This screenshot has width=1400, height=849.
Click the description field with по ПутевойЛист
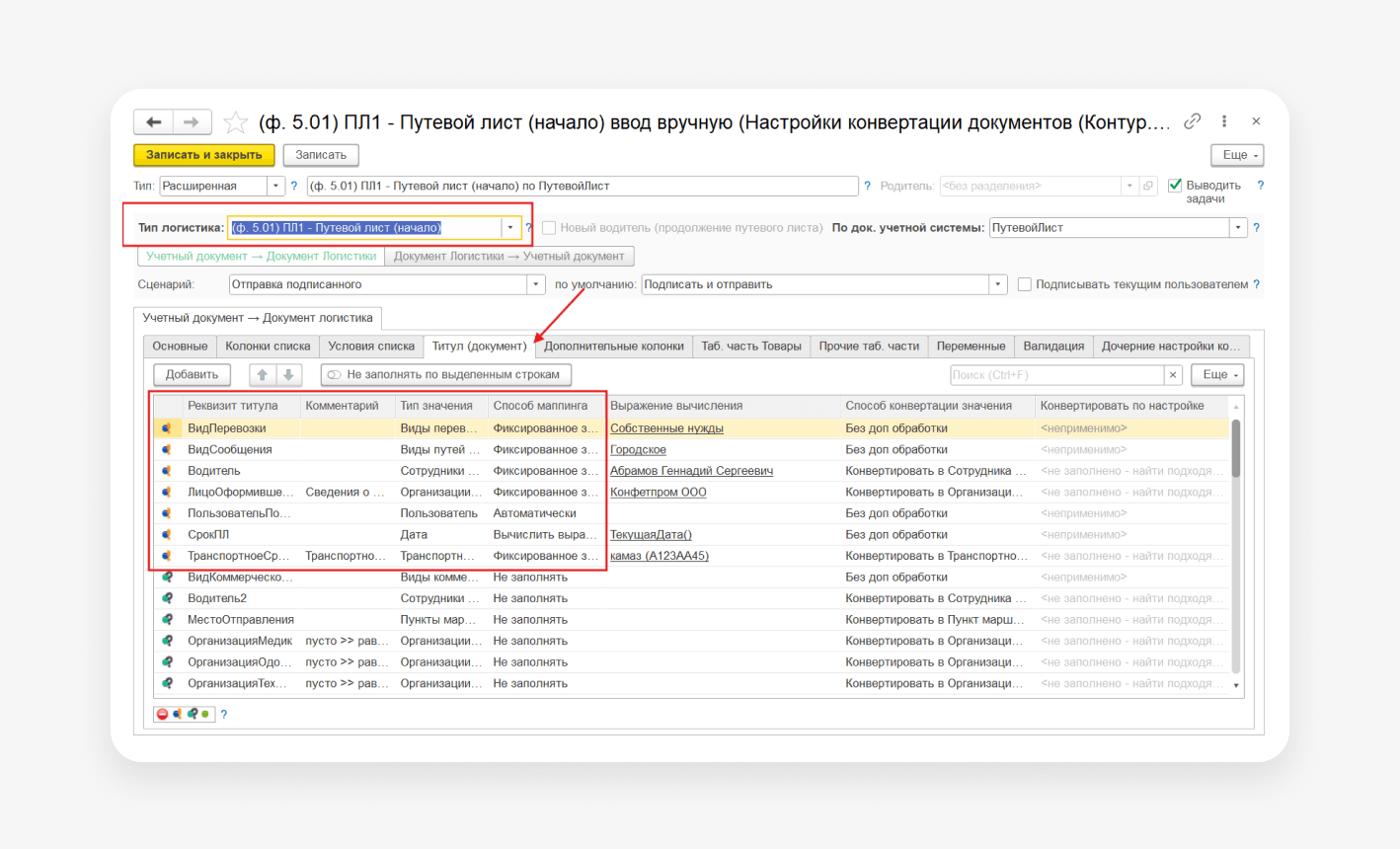tap(583, 186)
